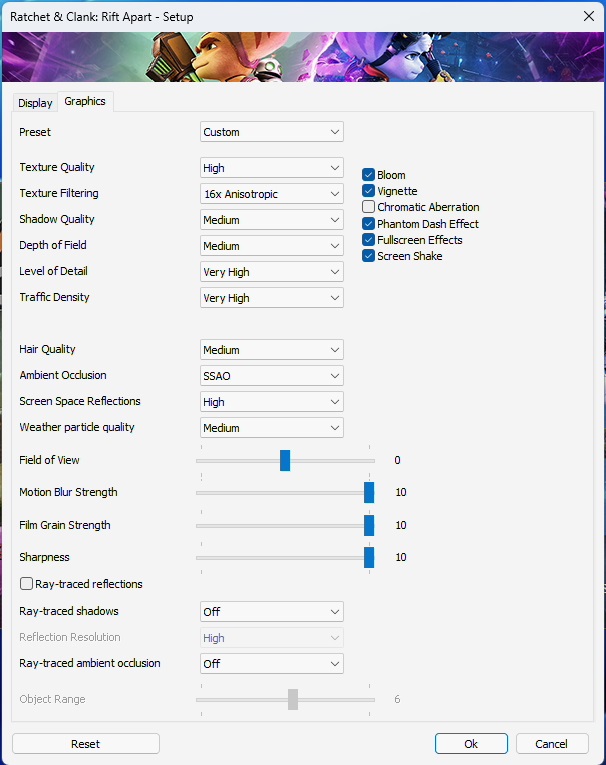This screenshot has width=606, height=765.
Task: Uncheck Fullscreen Effects
Action: pos(368,240)
